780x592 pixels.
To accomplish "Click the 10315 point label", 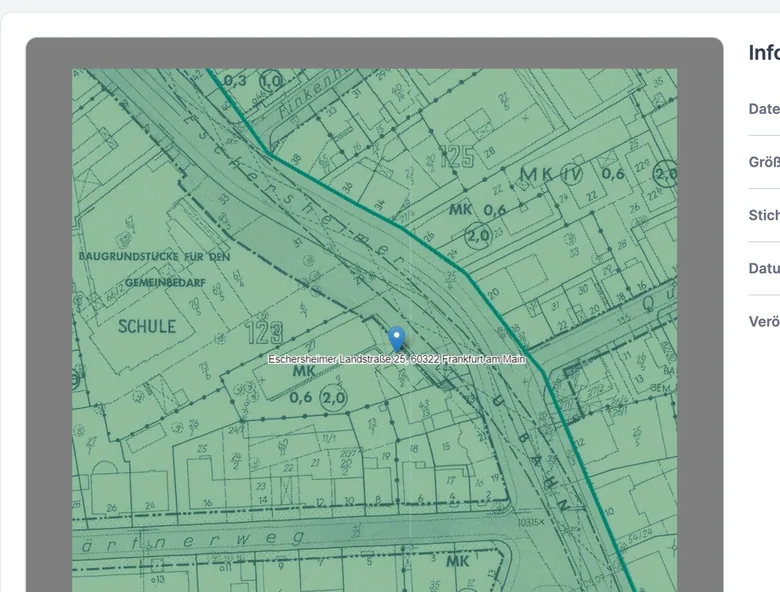I will pos(531,522).
